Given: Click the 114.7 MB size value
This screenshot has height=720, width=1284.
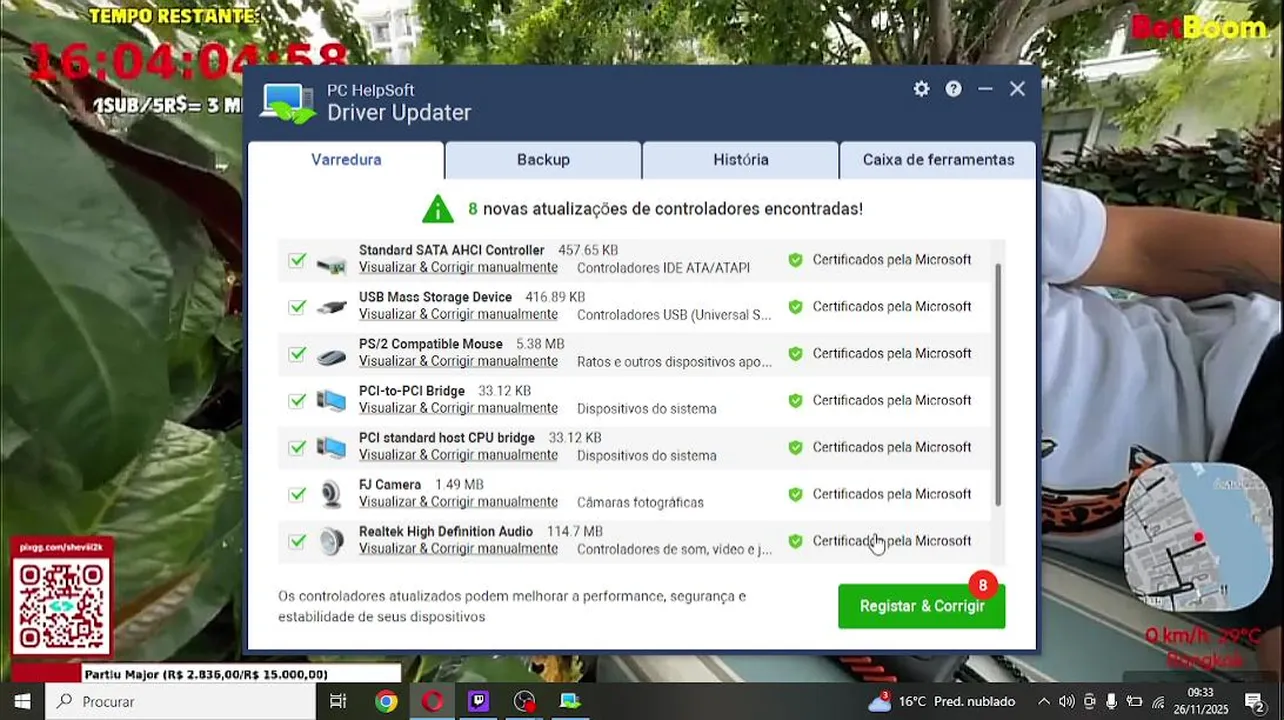Looking at the screenshot, I should coord(575,531).
